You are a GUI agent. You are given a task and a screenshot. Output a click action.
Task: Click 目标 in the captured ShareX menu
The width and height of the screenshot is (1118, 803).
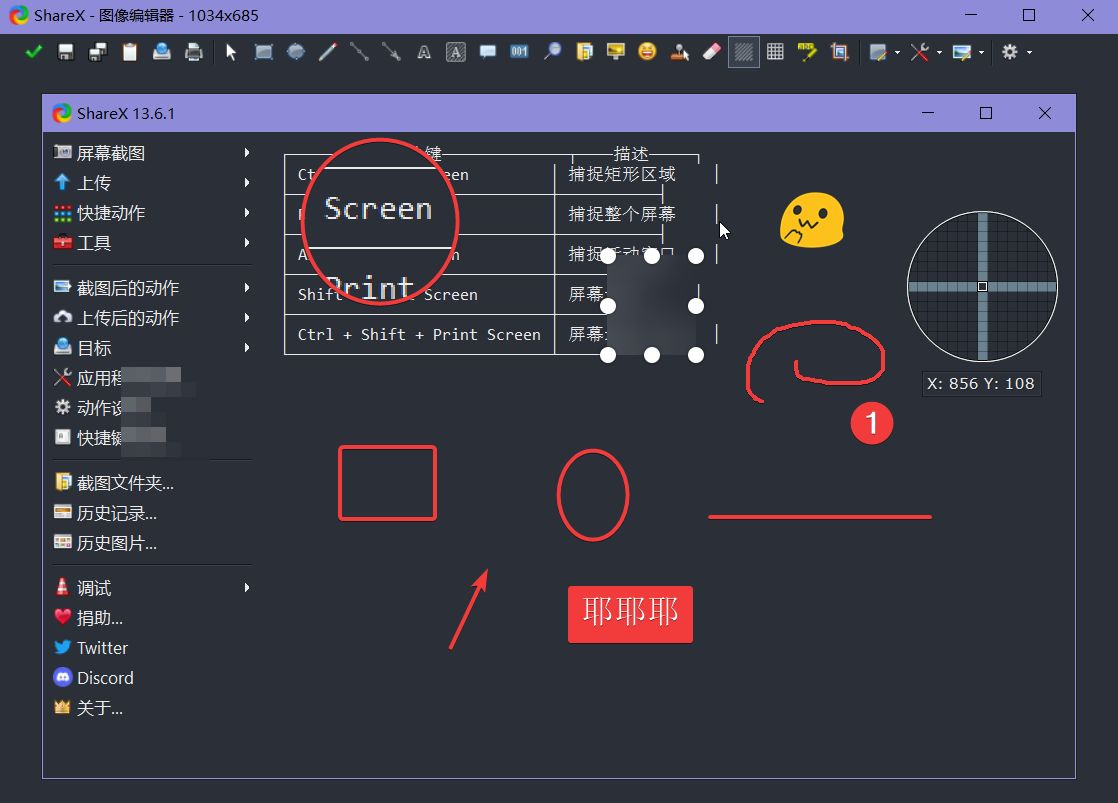(x=93, y=348)
